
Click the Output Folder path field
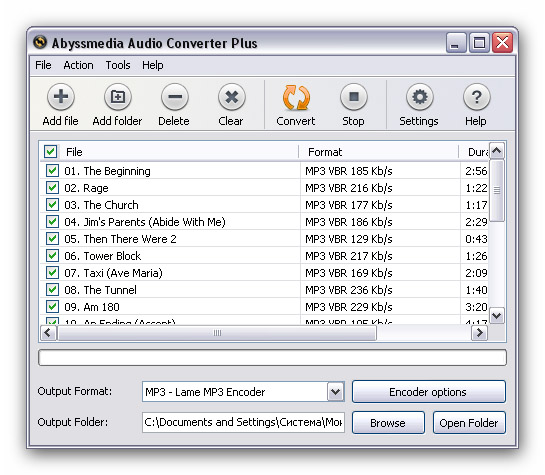click(243, 423)
